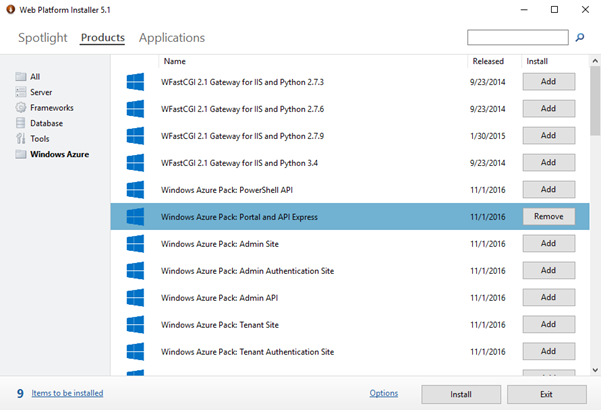Image resolution: width=601 pixels, height=410 pixels.
Task: Click the Install column header
Action: click(537, 61)
